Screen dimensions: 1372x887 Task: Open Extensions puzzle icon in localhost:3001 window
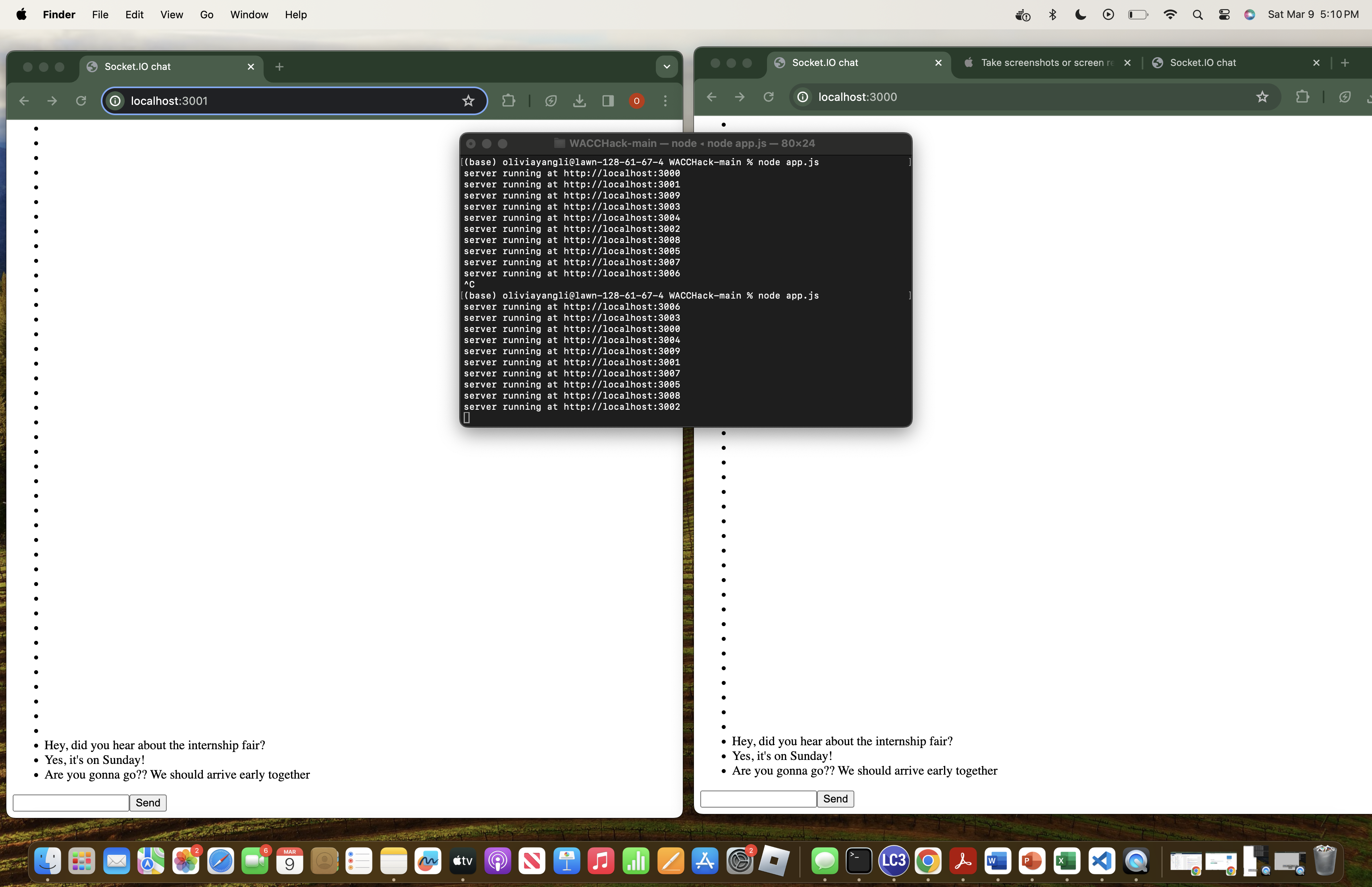(509, 101)
